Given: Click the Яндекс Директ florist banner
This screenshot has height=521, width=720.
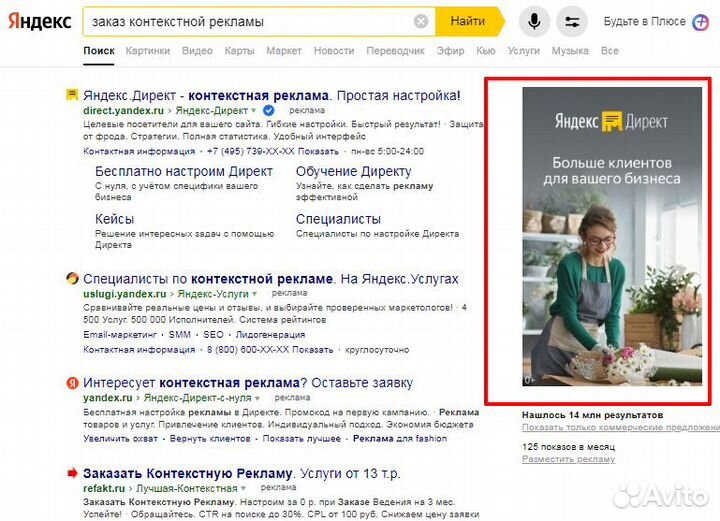Looking at the screenshot, I should [x=612, y=236].
